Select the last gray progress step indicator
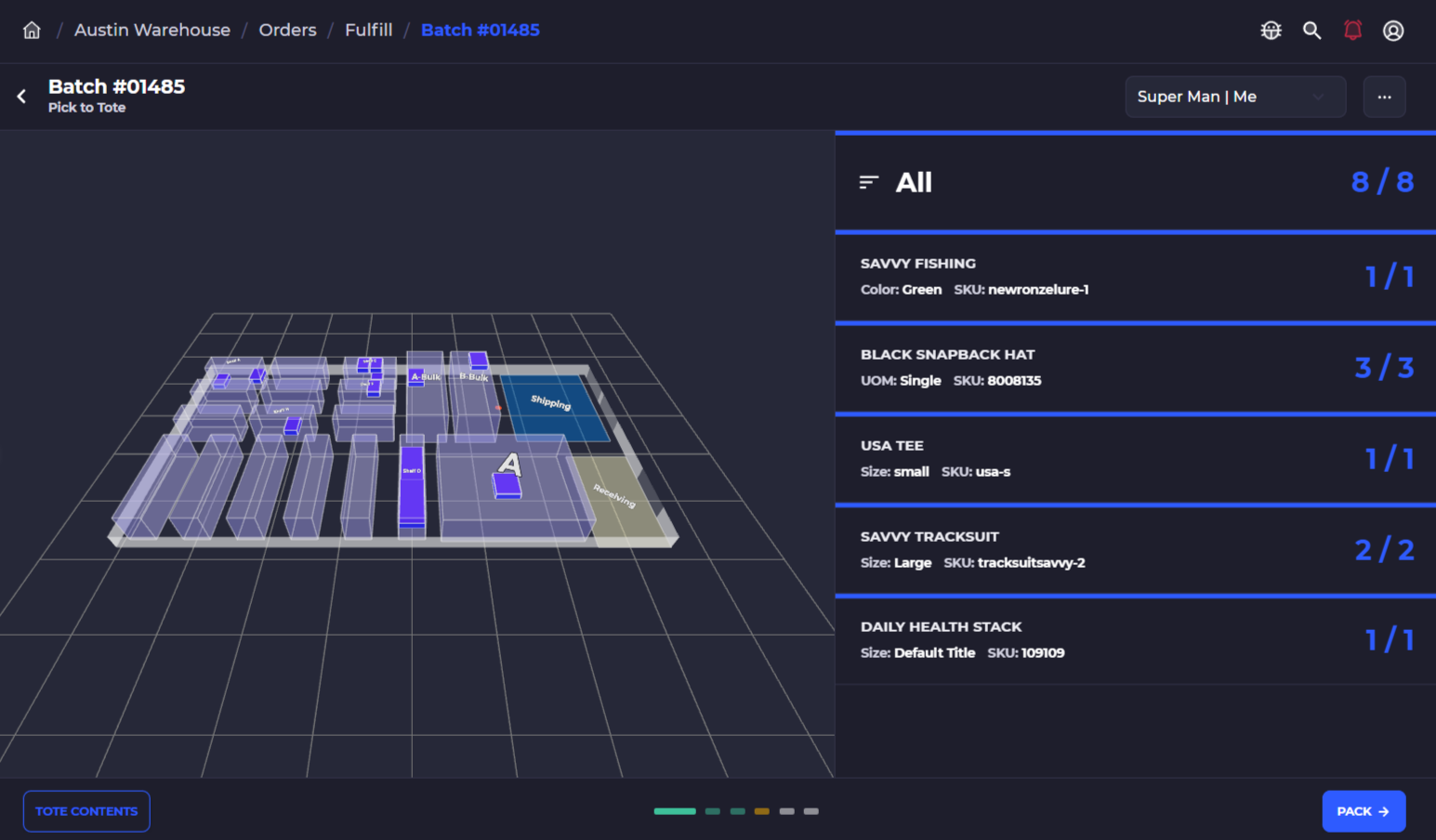This screenshot has width=1436, height=840. tap(811, 811)
